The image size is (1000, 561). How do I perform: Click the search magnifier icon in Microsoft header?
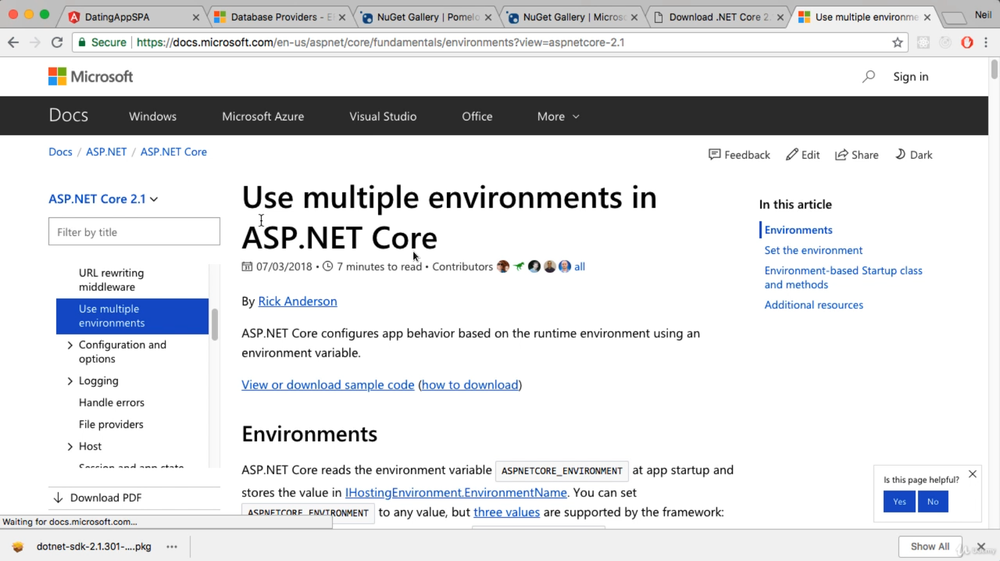coord(868,76)
